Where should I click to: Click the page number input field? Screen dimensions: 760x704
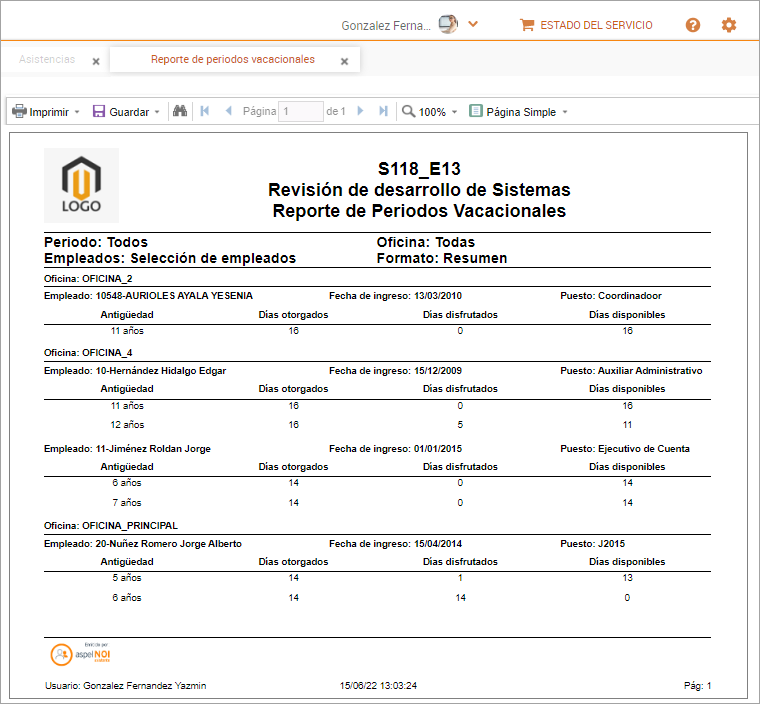point(300,112)
